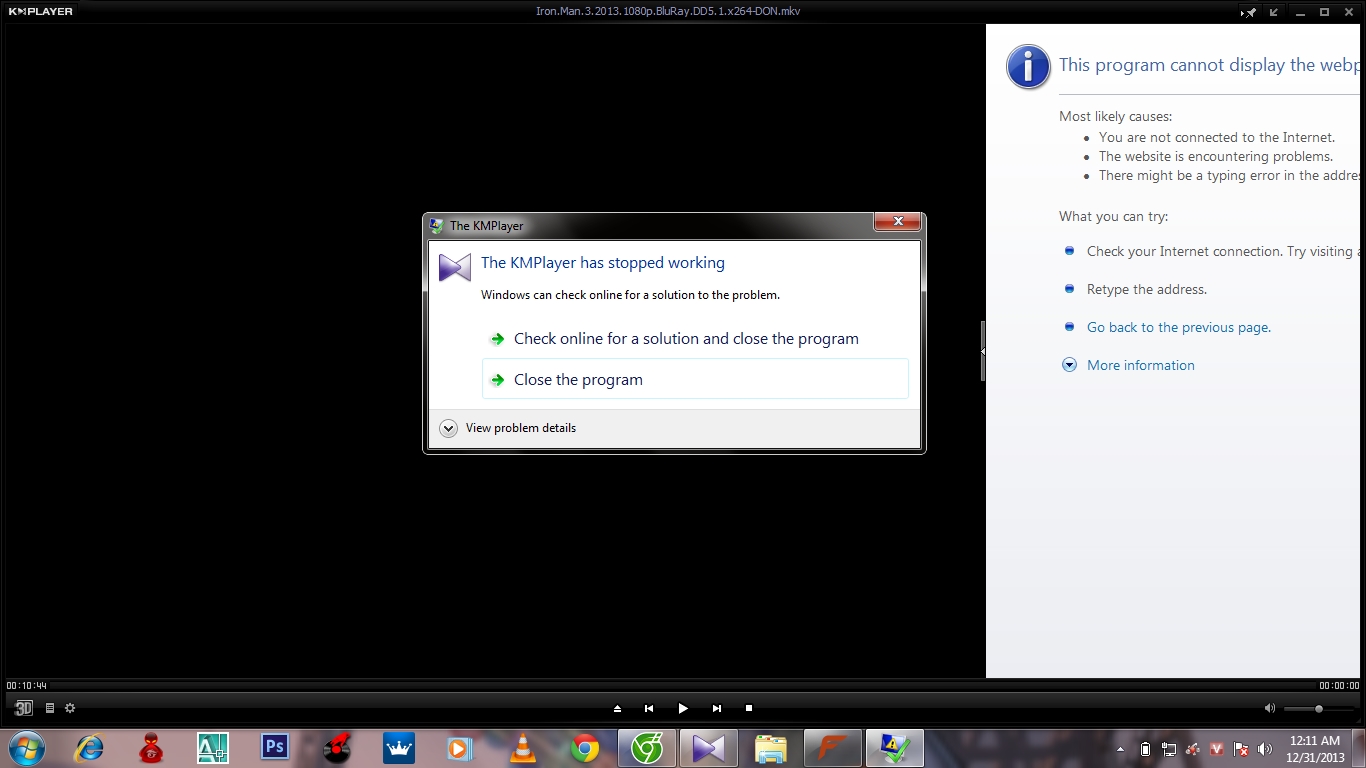
Task: Click the video seek bar
Action: click(683, 685)
